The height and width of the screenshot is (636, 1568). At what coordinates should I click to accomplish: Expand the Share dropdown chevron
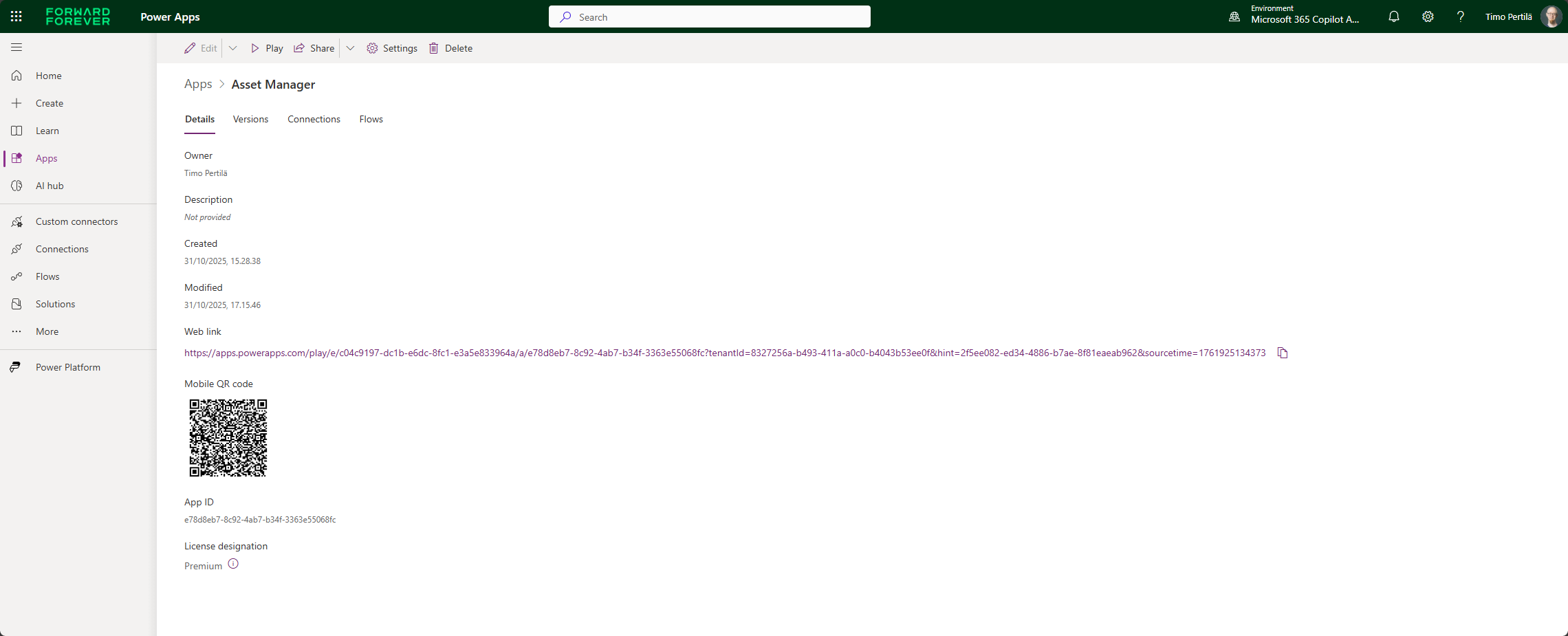(350, 48)
